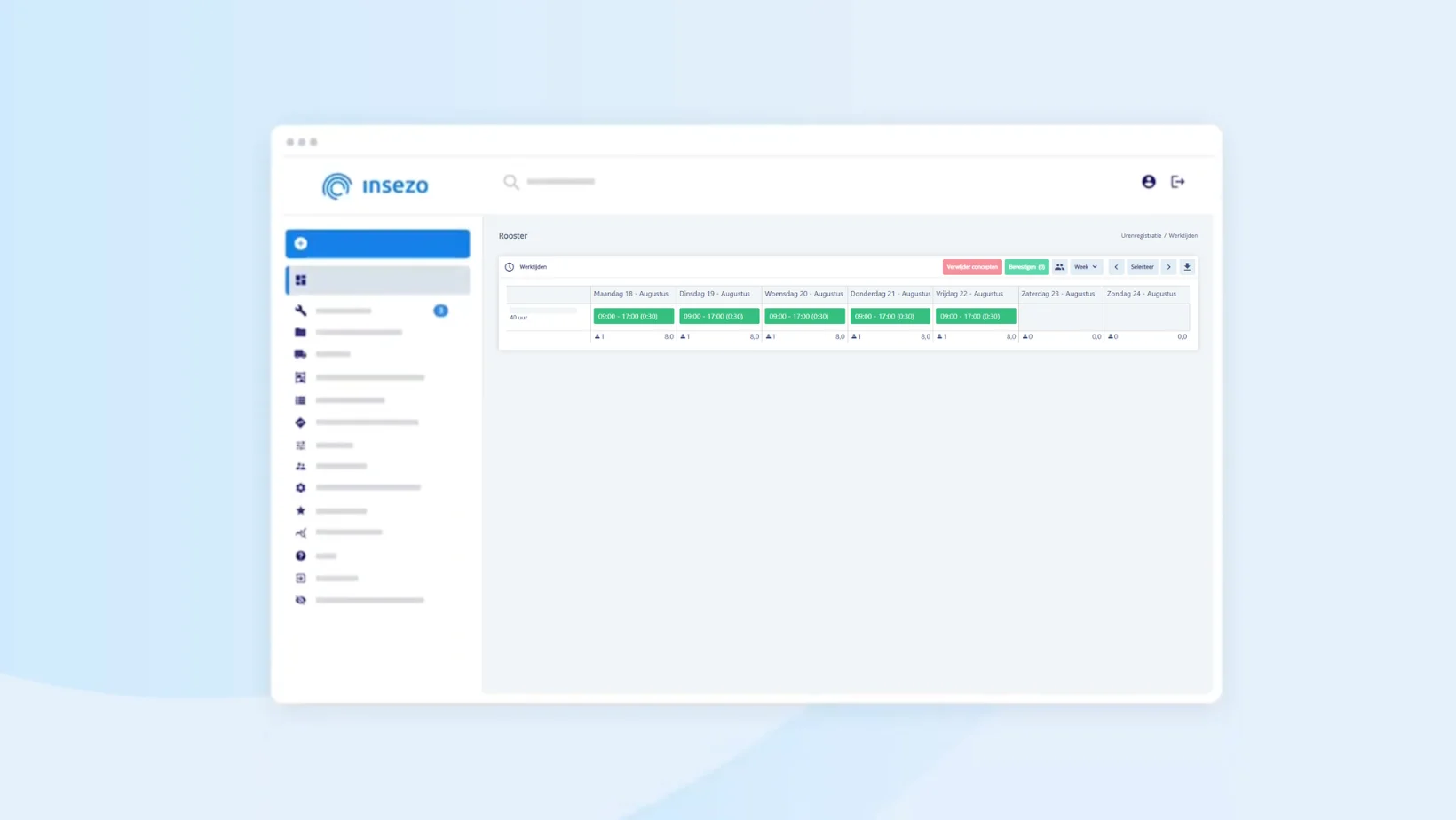
Task: Click the arrow-in-box icon in the sidebar
Action: point(301,578)
